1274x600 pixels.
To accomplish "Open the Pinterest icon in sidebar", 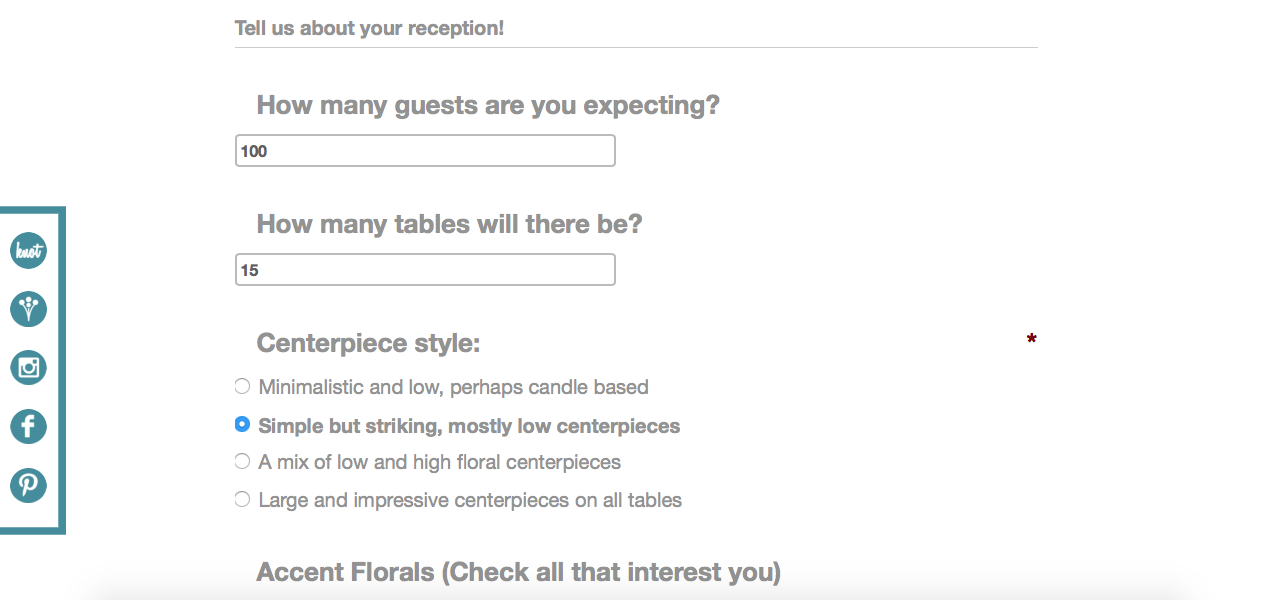I will coord(28,486).
